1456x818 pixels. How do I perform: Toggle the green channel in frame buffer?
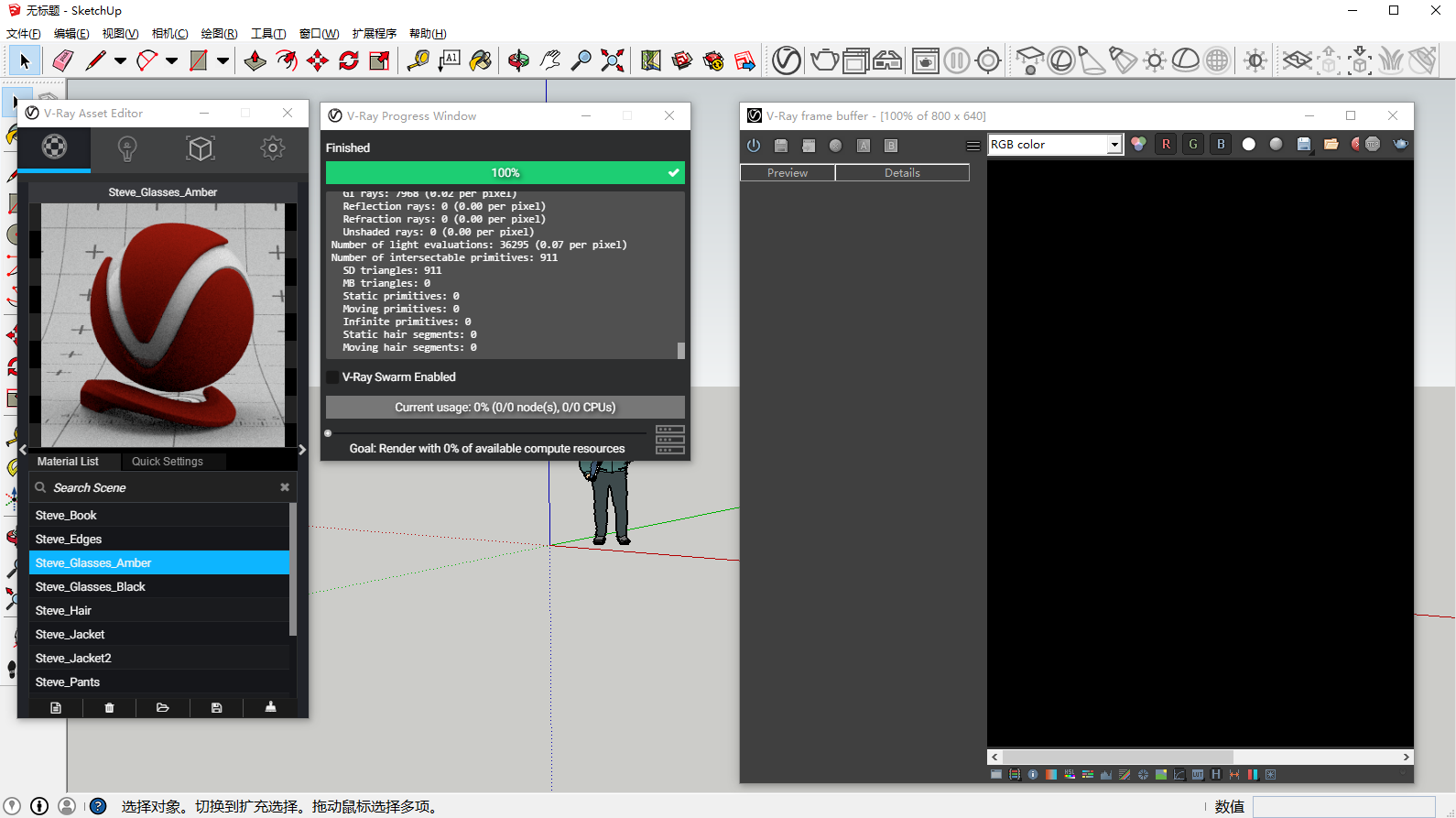pyautogui.click(x=1193, y=145)
